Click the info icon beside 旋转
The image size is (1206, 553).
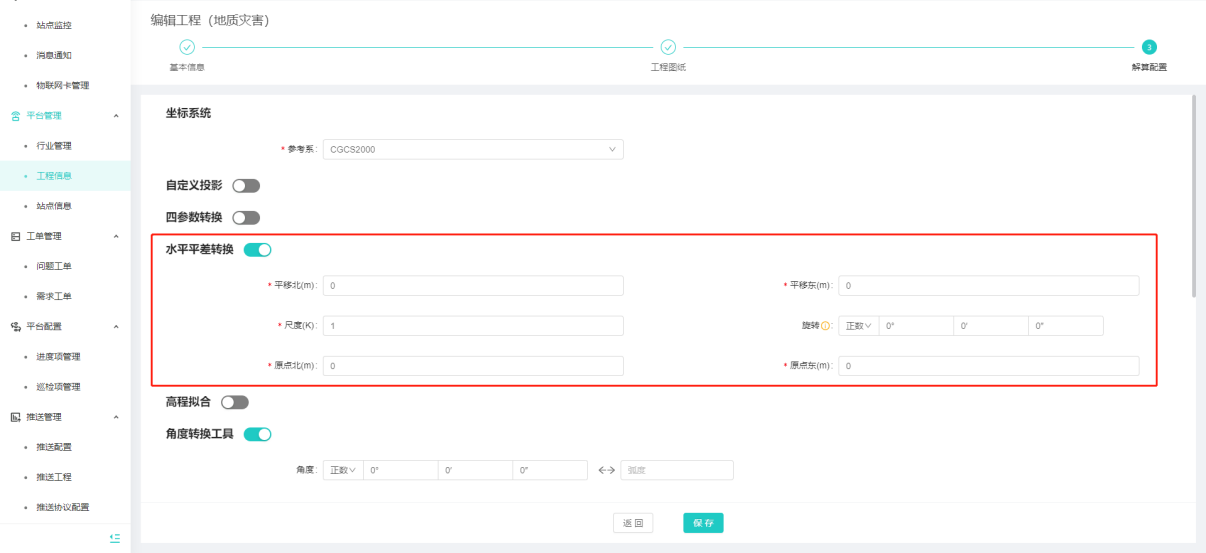826,326
